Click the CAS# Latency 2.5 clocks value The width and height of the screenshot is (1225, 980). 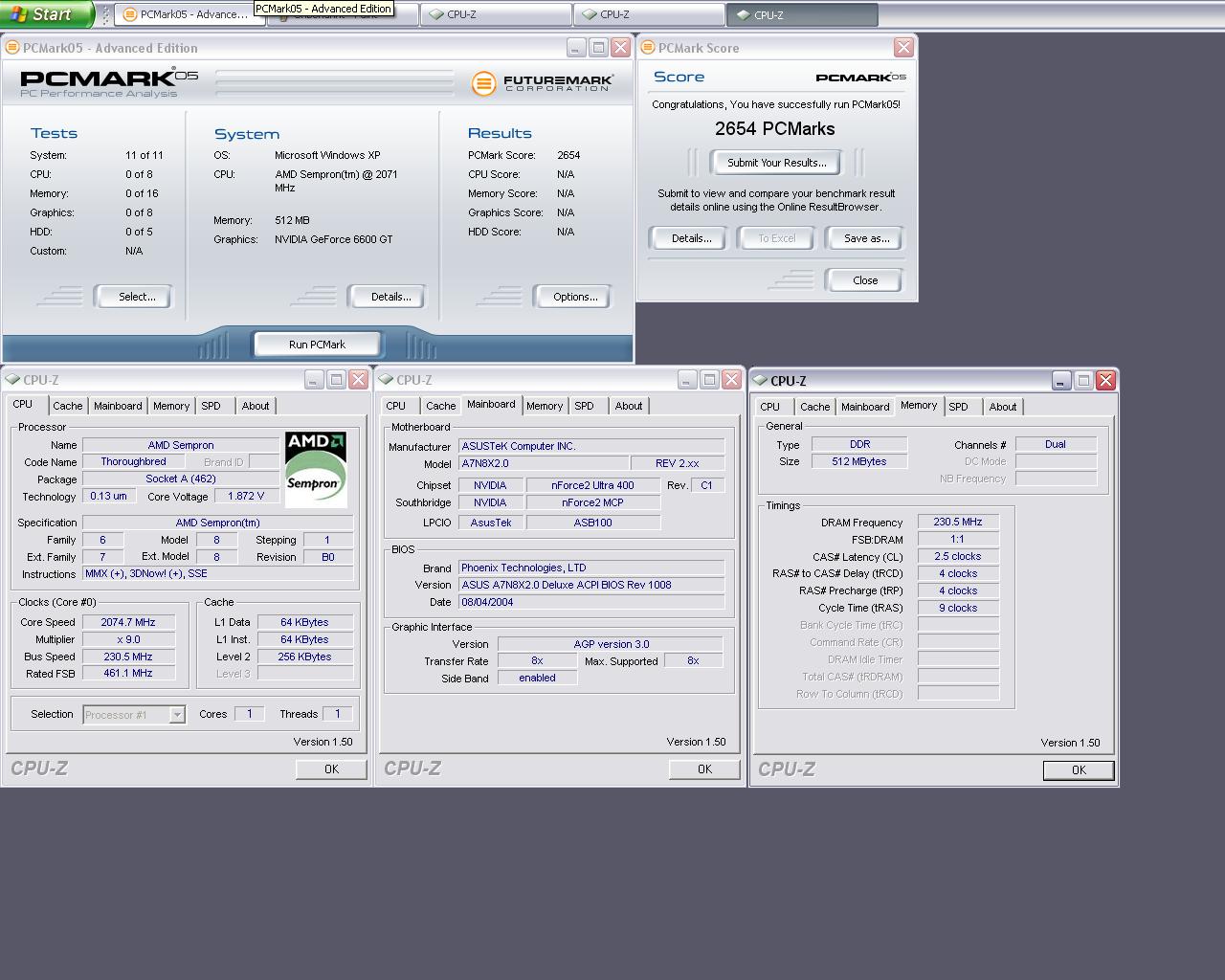click(958, 557)
